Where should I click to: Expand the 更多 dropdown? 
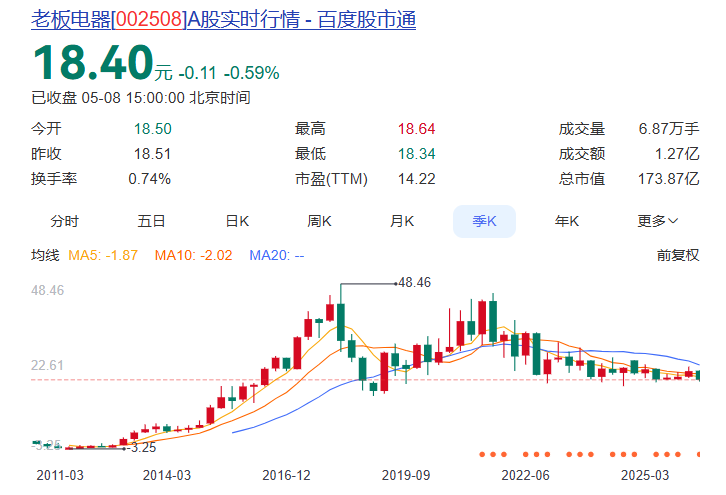click(657, 221)
